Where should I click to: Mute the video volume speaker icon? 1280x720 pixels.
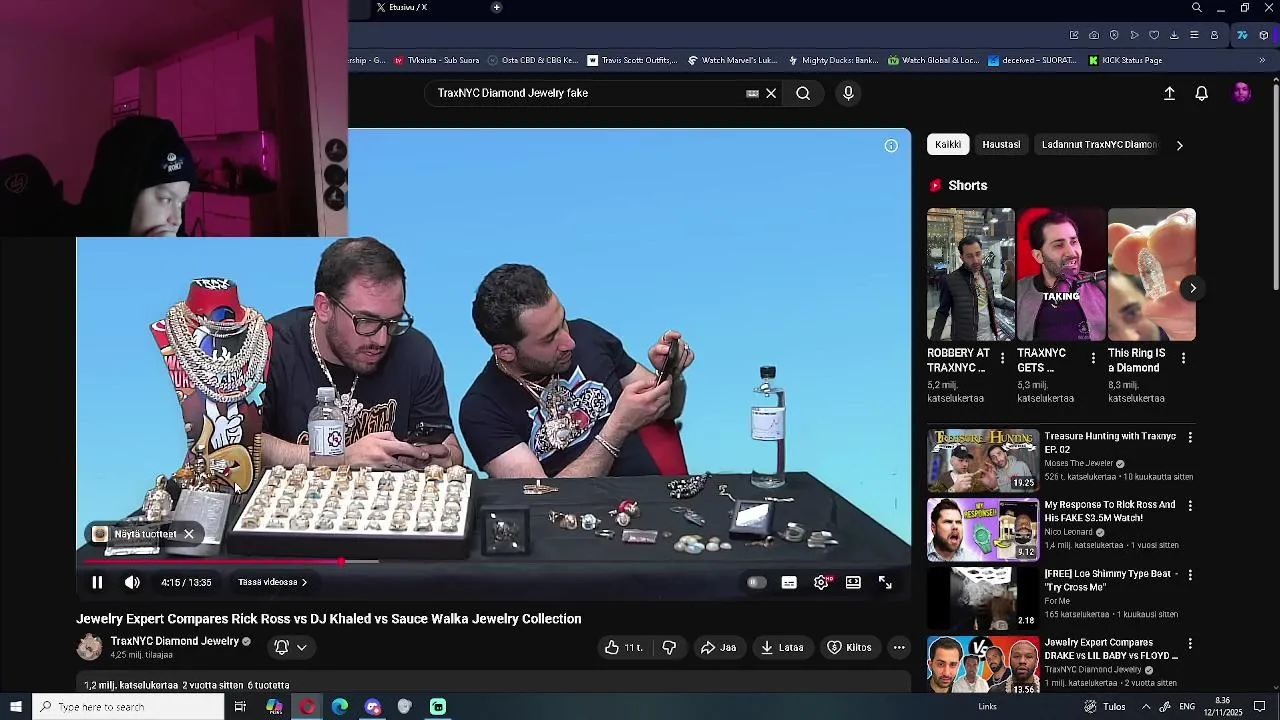pos(132,582)
